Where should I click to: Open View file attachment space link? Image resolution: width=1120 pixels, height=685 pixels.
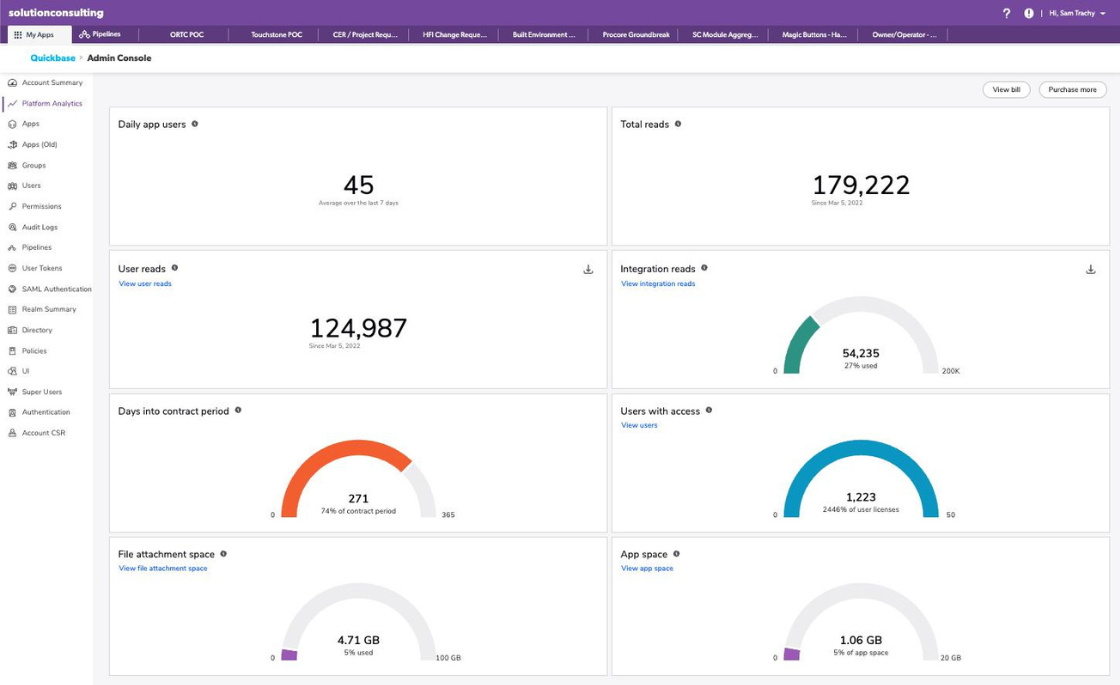(163, 569)
